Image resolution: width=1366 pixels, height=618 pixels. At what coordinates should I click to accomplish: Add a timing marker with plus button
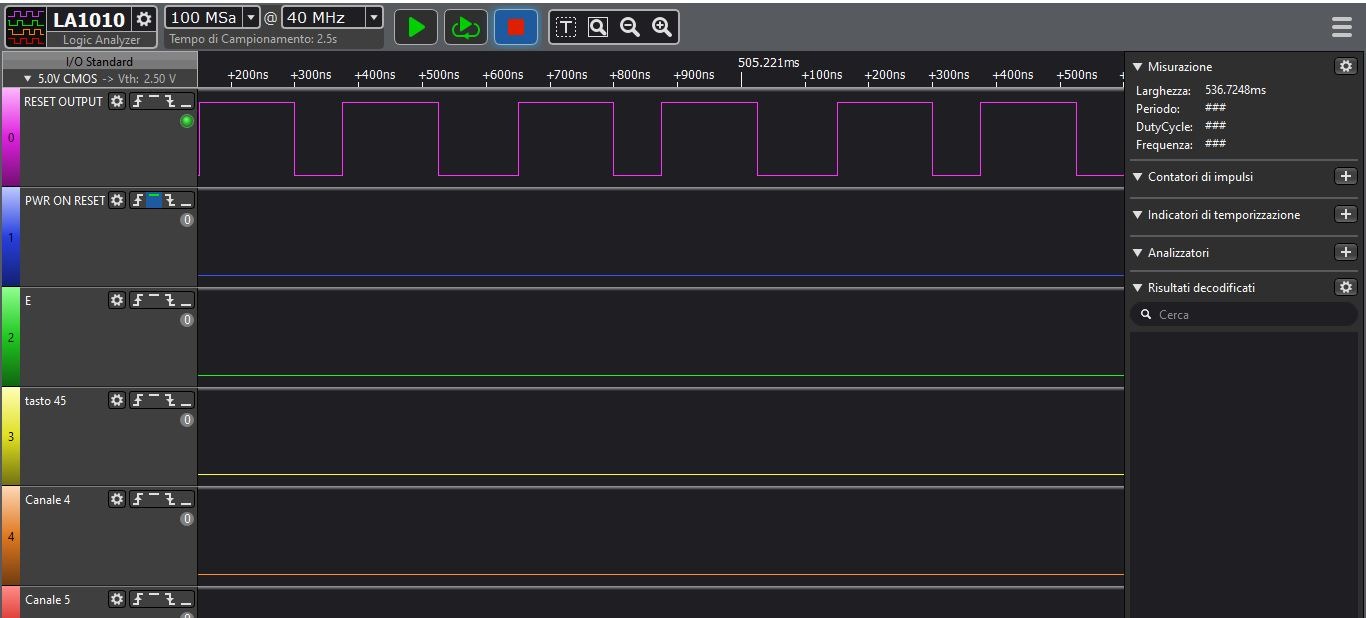click(x=1346, y=214)
